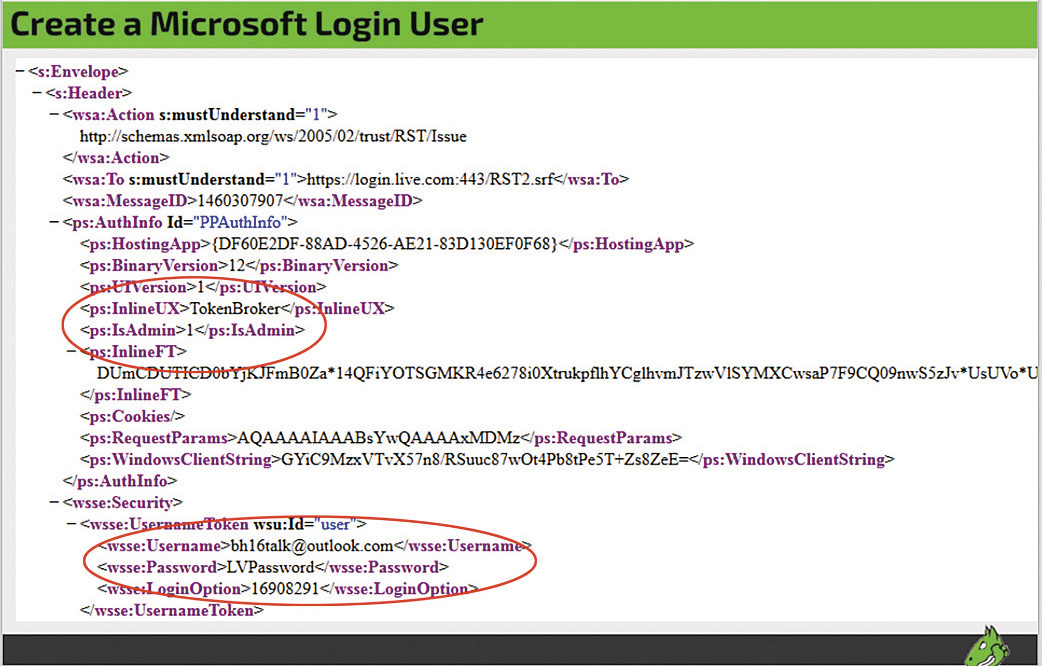Collapse the s:Header node
Viewport: 1042px width, 666px height.
37,93
